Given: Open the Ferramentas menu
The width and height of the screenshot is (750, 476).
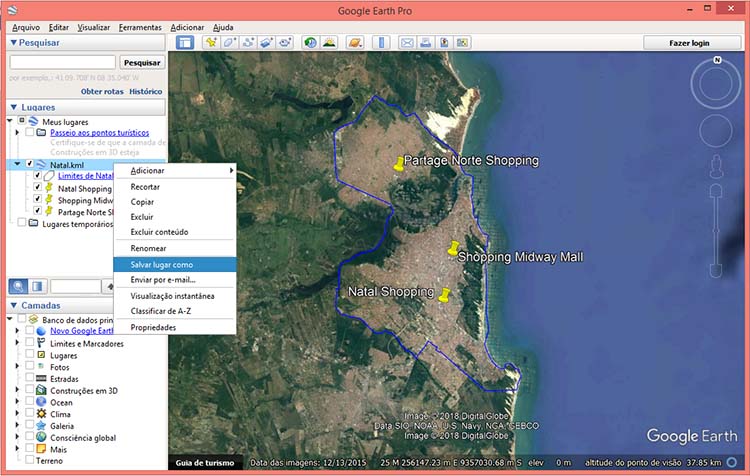Looking at the screenshot, I should [140, 27].
